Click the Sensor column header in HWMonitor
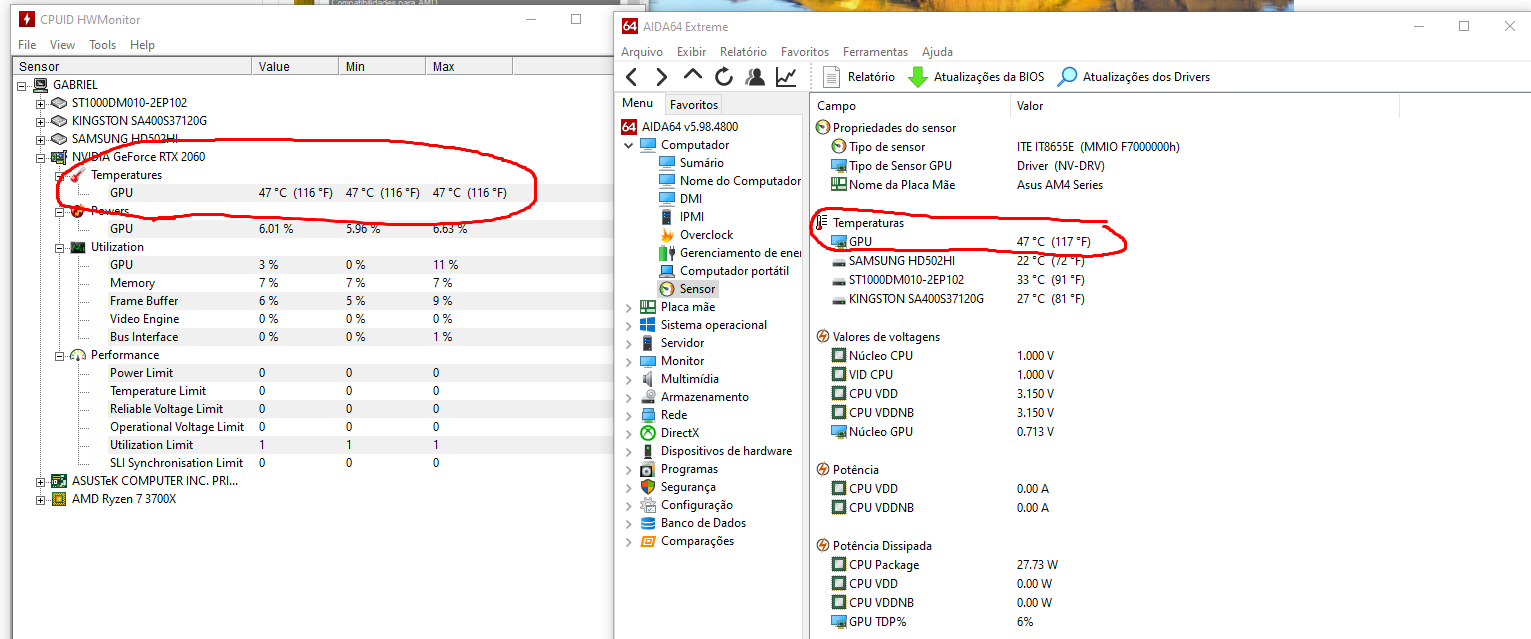This screenshot has height=639, width=1531. (x=133, y=67)
